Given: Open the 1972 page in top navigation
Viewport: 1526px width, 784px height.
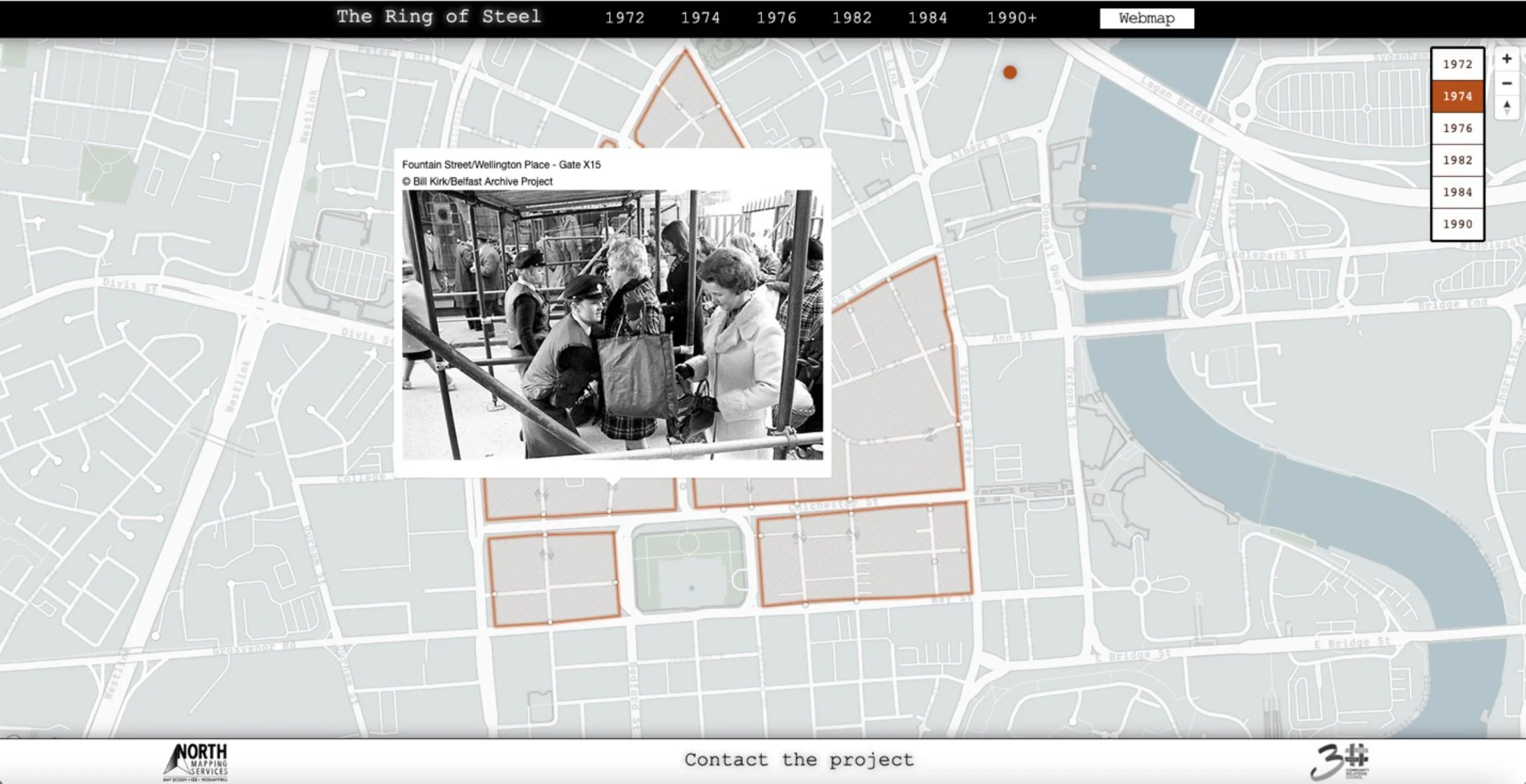Looking at the screenshot, I should (x=624, y=18).
